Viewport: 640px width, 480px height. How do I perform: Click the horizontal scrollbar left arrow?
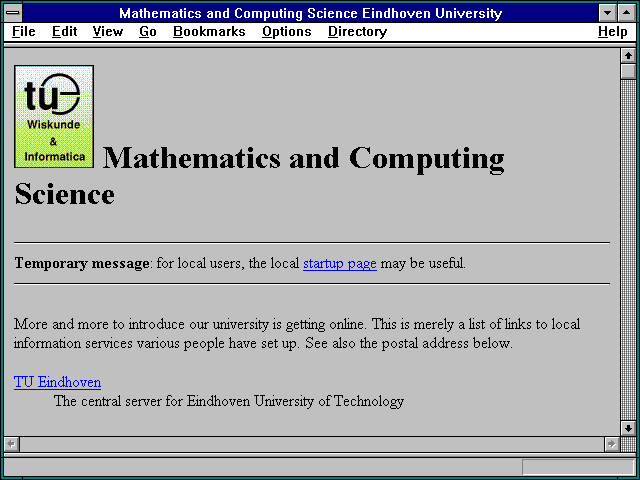click(11, 444)
